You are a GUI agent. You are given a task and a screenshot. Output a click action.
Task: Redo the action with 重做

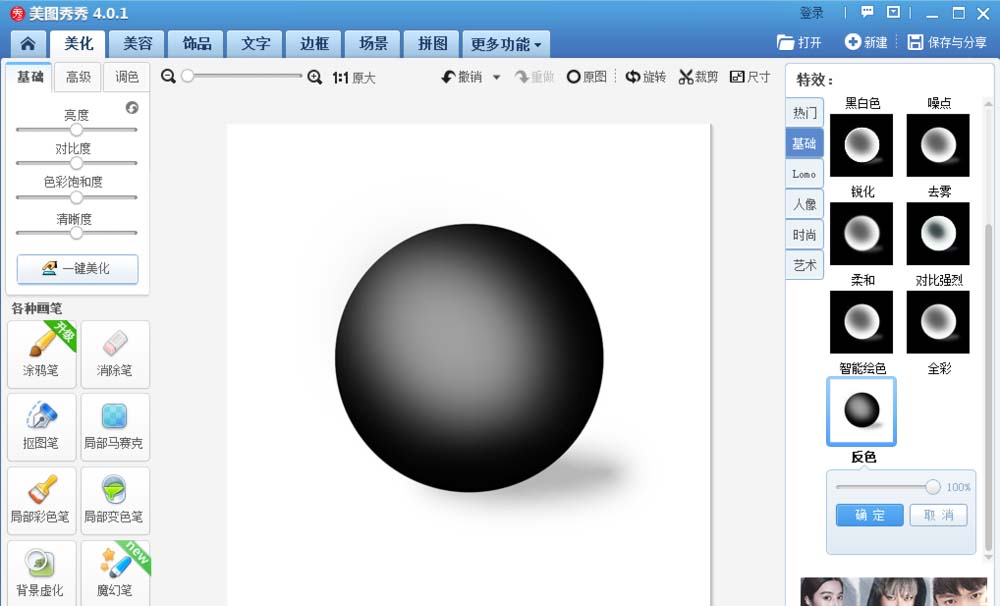pyautogui.click(x=534, y=77)
